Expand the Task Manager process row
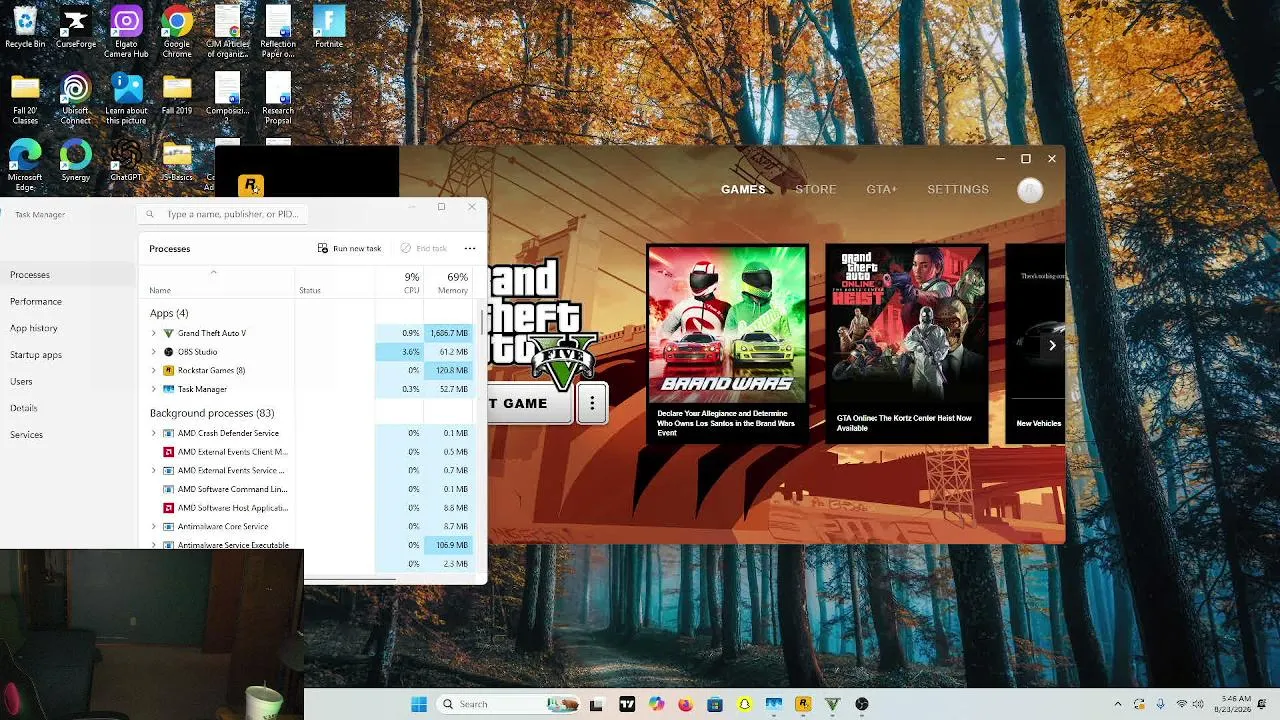Viewport: 1280px width, 720px height. tap(154, 389)
